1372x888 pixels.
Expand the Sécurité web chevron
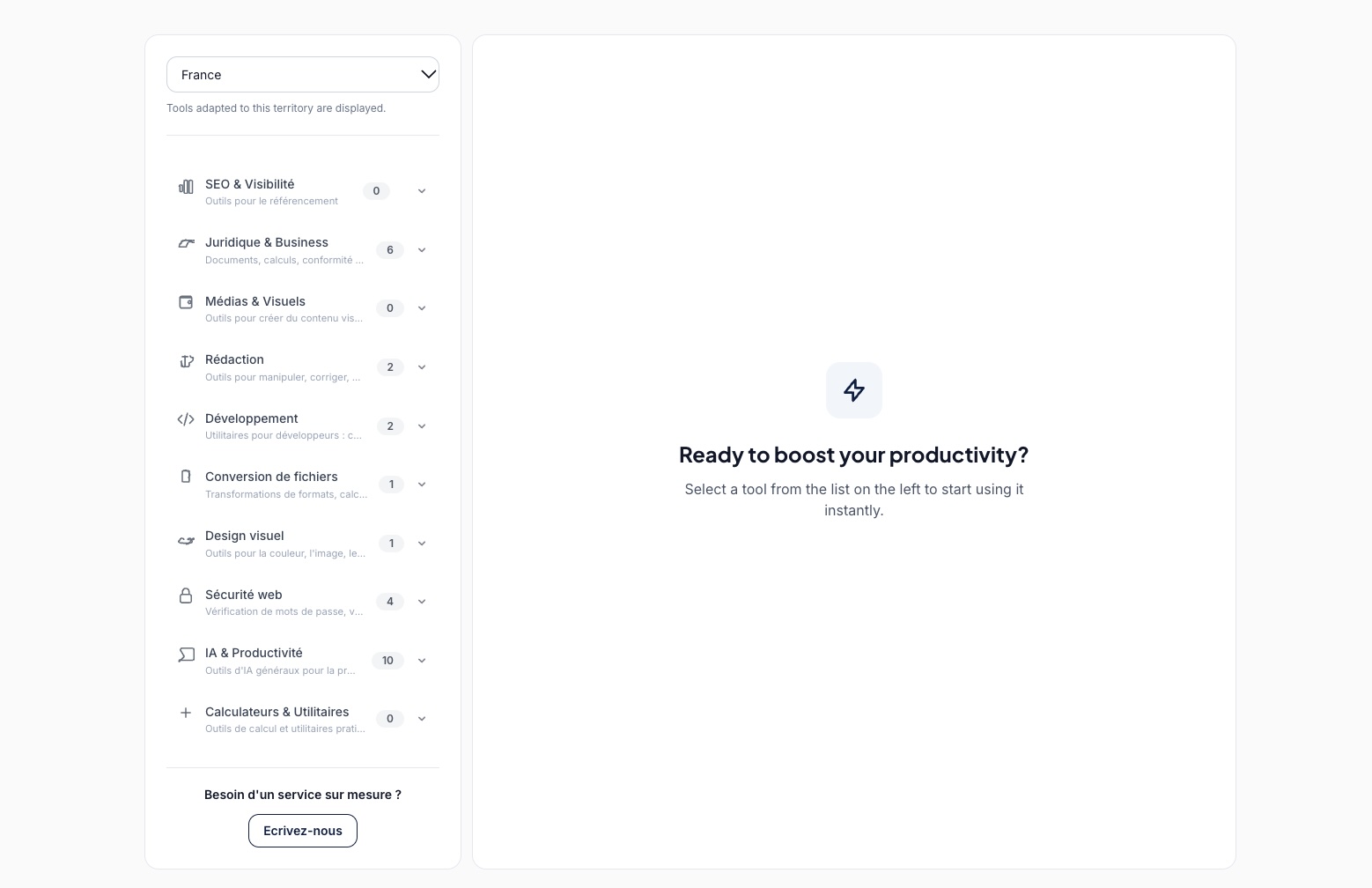(x=422, y=602)
